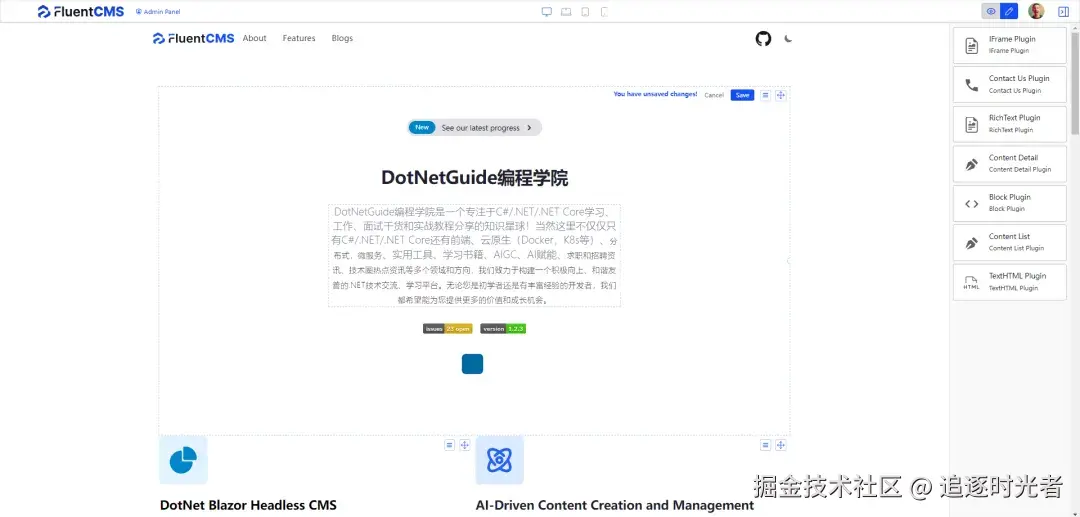Viewport: 1080px width, 517px height.
Task: Switch to preview mode with eye icon
Action: (991, 11)
